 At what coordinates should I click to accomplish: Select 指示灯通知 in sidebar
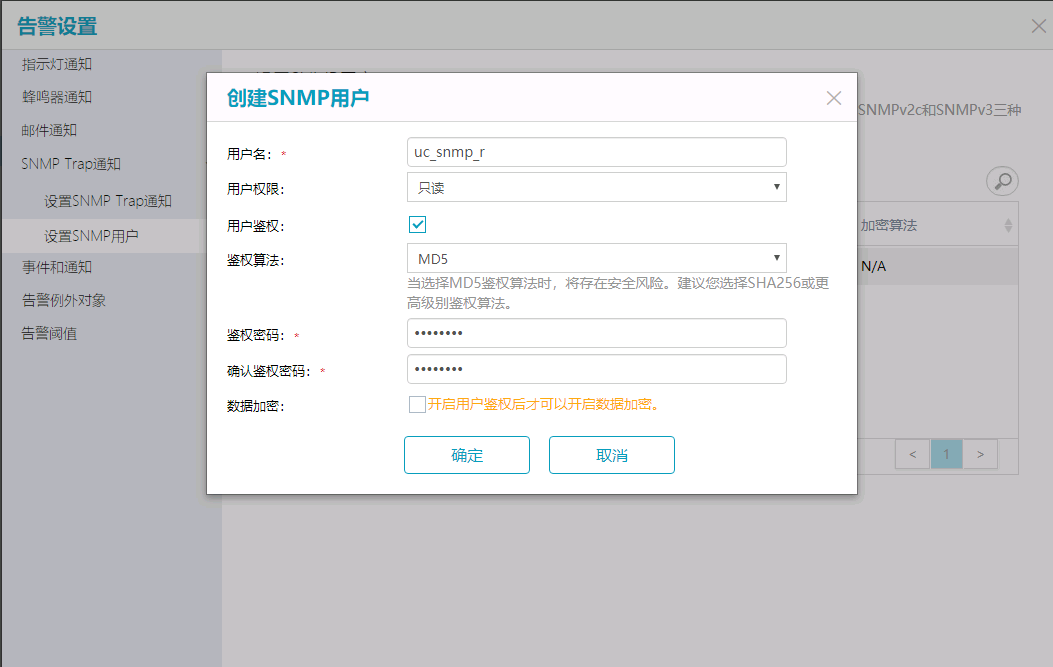[57, 64]
